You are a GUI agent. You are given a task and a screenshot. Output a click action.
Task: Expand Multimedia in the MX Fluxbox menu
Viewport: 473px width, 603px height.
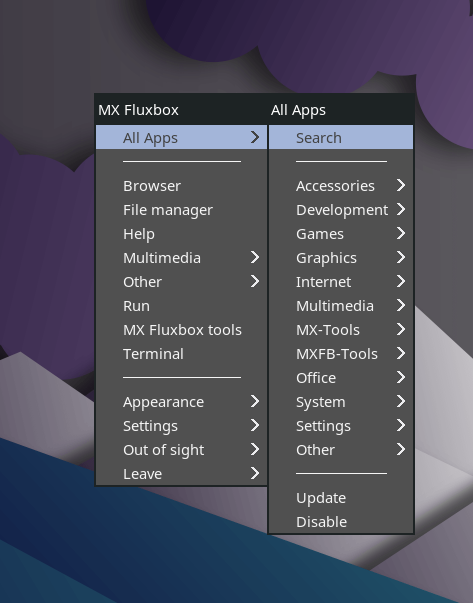click(181, 258)
